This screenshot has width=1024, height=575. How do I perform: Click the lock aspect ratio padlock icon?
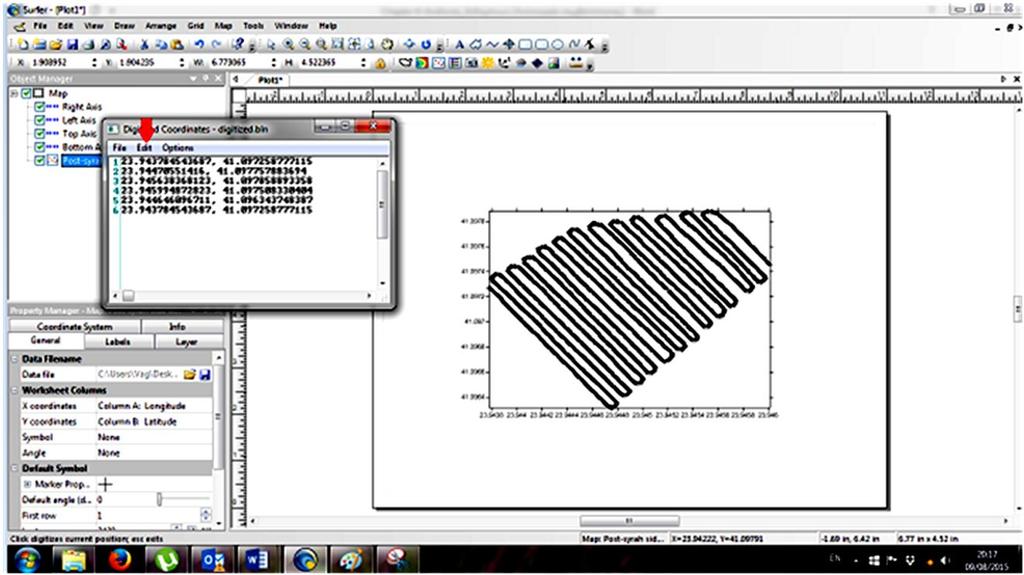click(x=379, y=63)
